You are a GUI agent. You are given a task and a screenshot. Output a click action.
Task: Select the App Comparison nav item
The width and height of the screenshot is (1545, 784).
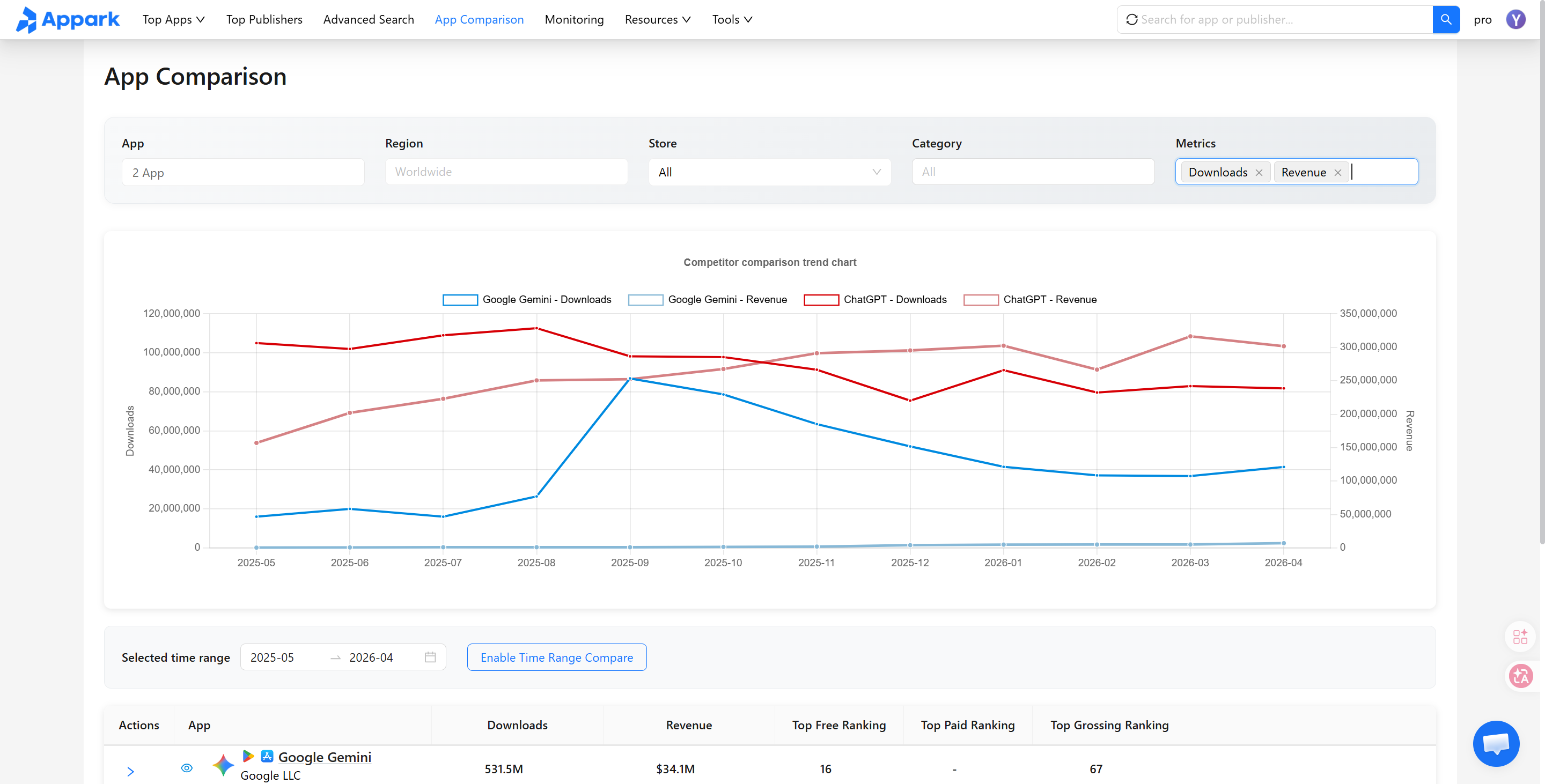click(x=479, y=20)
